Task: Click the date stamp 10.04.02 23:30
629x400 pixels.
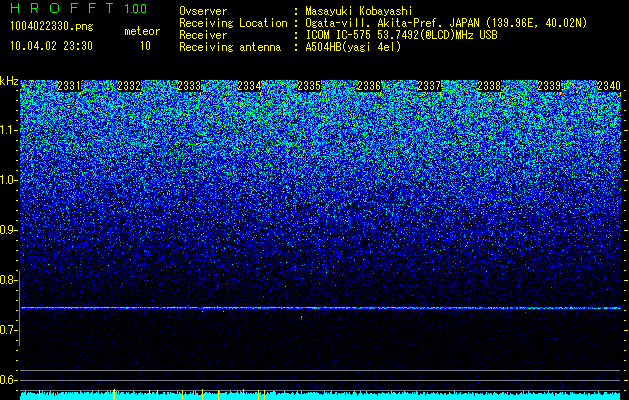Action: [x=51, y=46]
